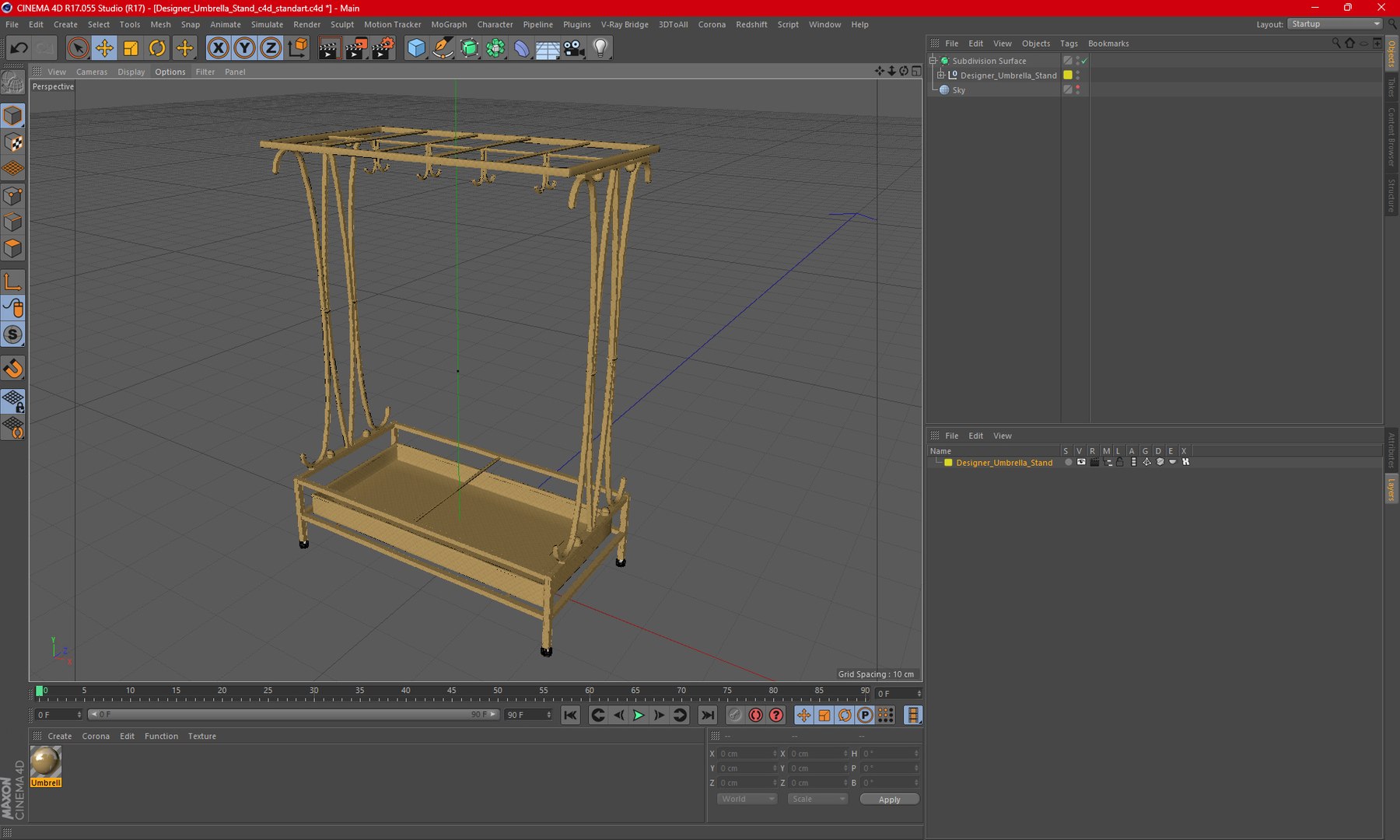Toggle layer visibility eye for Designer_Umbrella_Stand
The image size is (1400, 840).
(1081, 462)
